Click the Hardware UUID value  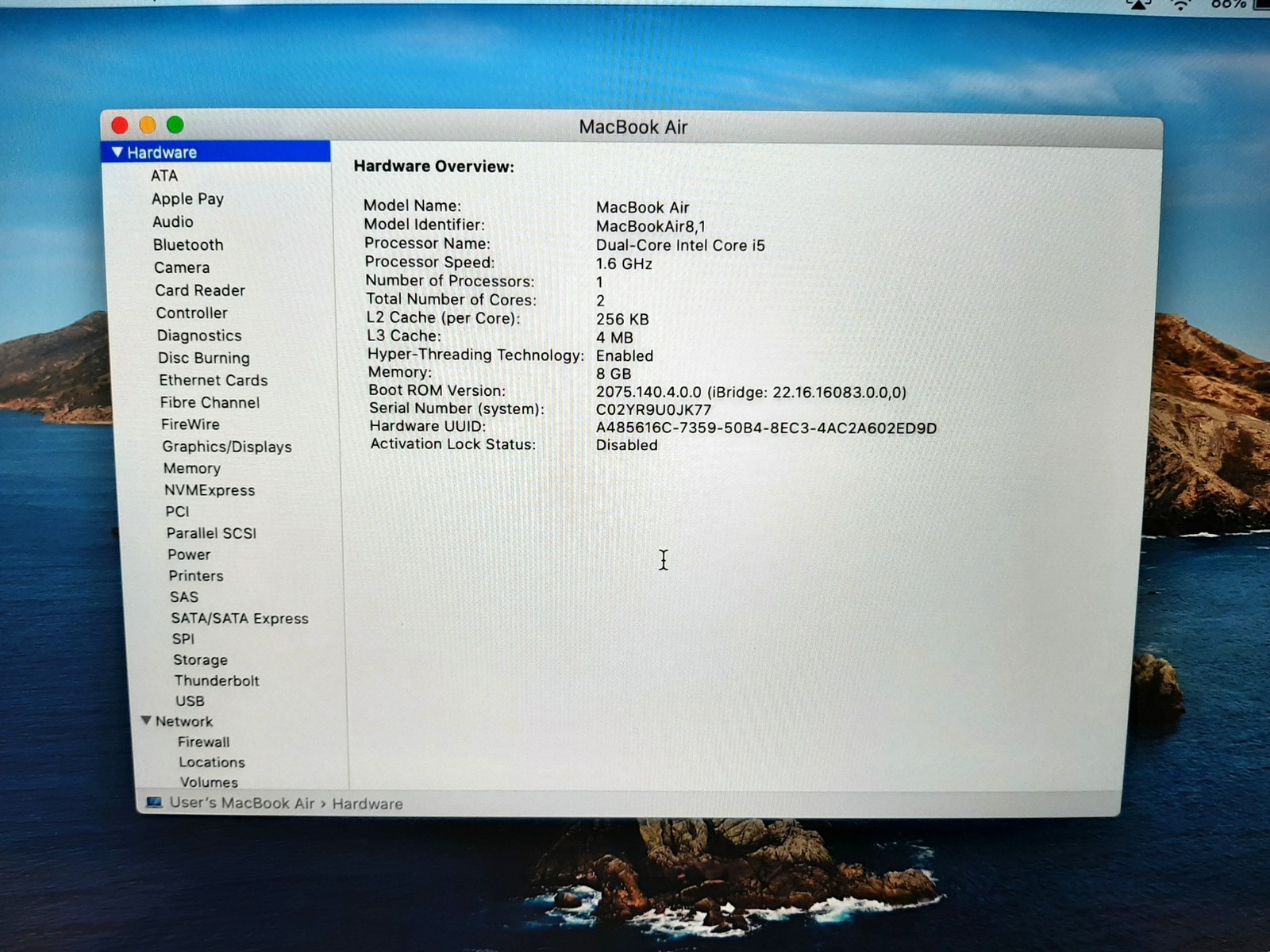(766, 428)
